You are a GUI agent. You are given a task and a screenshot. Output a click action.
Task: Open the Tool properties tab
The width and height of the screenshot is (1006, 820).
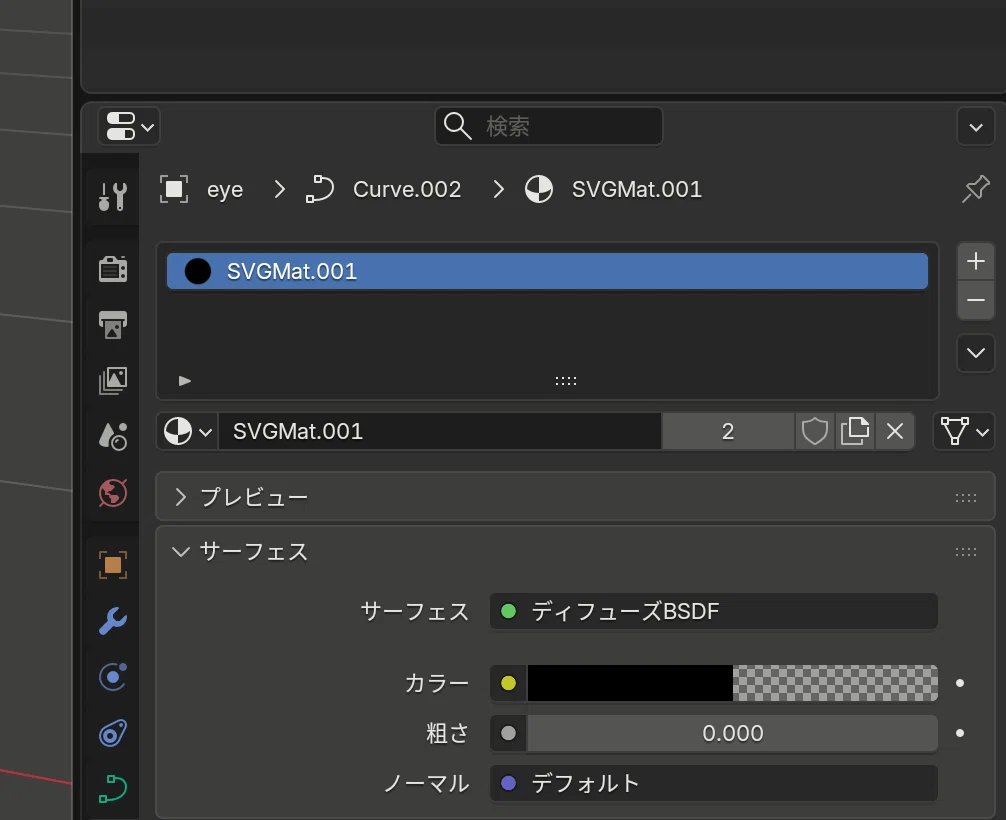[x=113, y=195]
